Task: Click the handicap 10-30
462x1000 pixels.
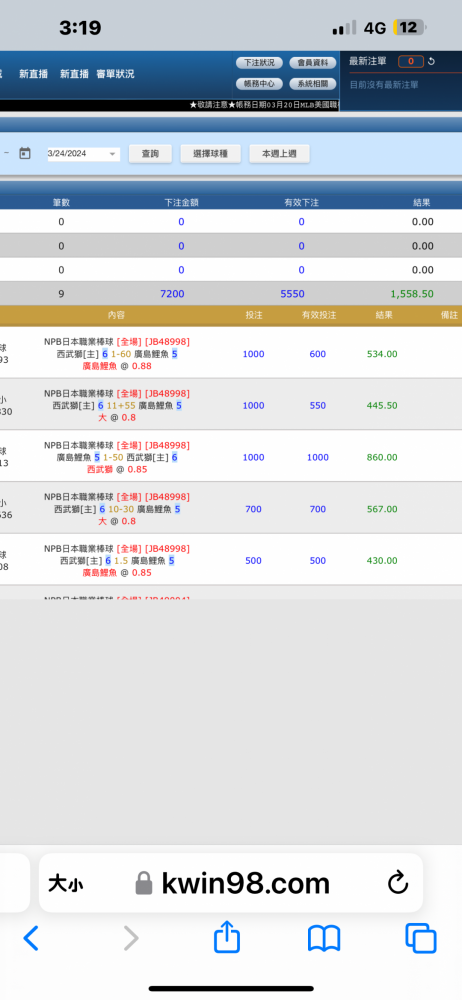Action: (121, 509)
